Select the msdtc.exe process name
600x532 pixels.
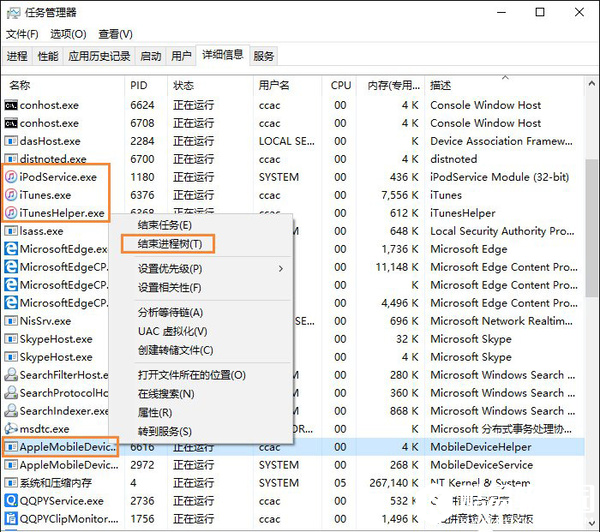point(44,429)
